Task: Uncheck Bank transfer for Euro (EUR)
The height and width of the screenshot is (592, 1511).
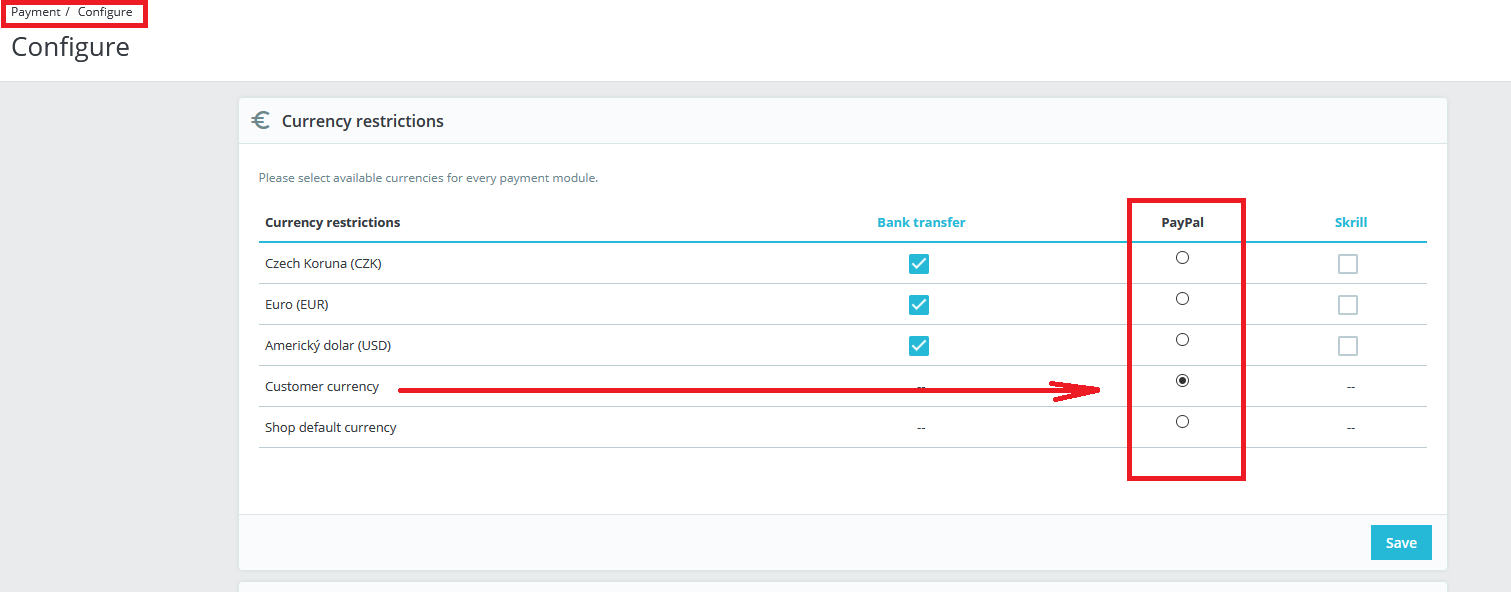Action: (919, 305)
